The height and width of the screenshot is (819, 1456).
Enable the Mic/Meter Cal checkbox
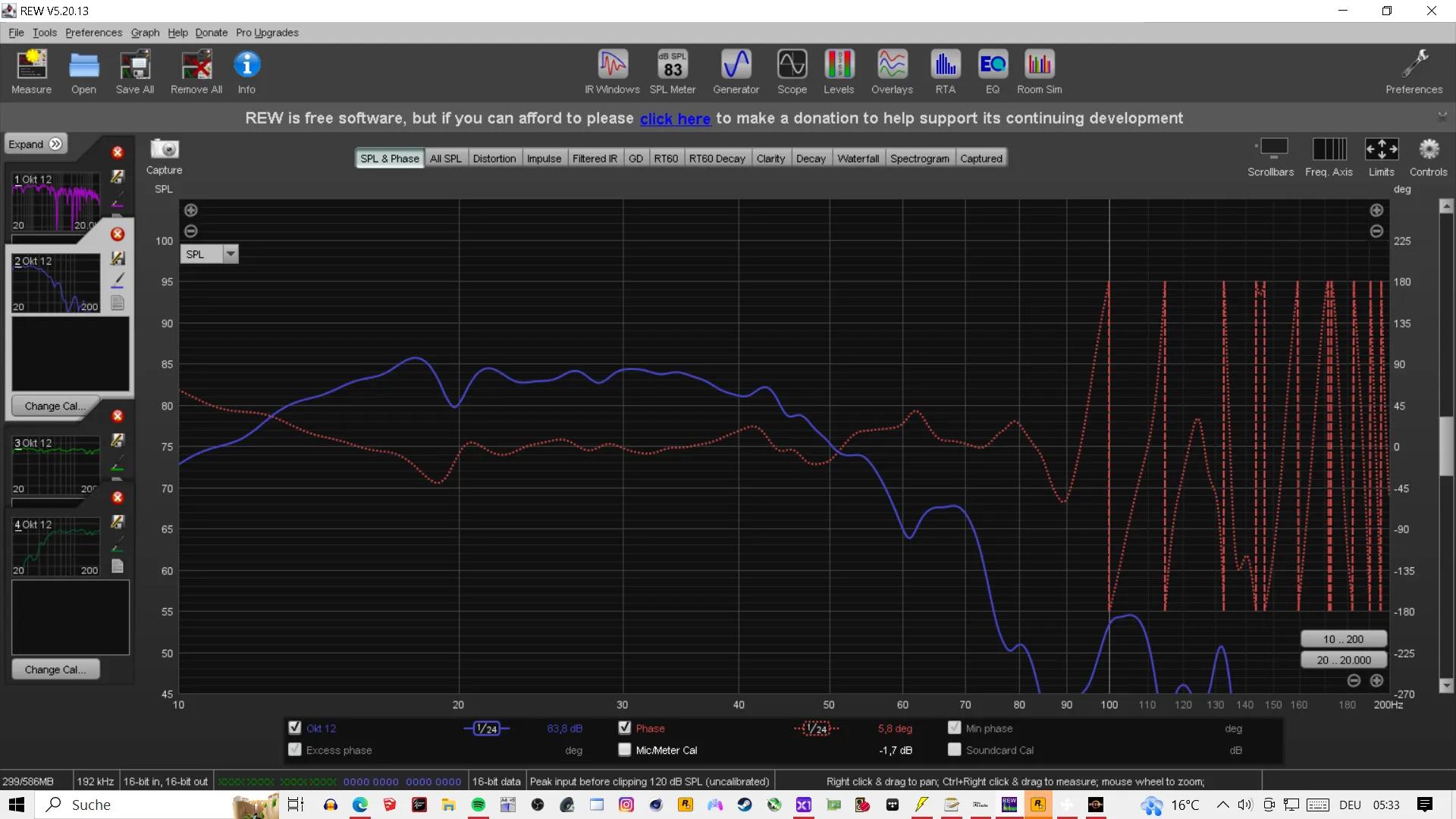(625, 749)
